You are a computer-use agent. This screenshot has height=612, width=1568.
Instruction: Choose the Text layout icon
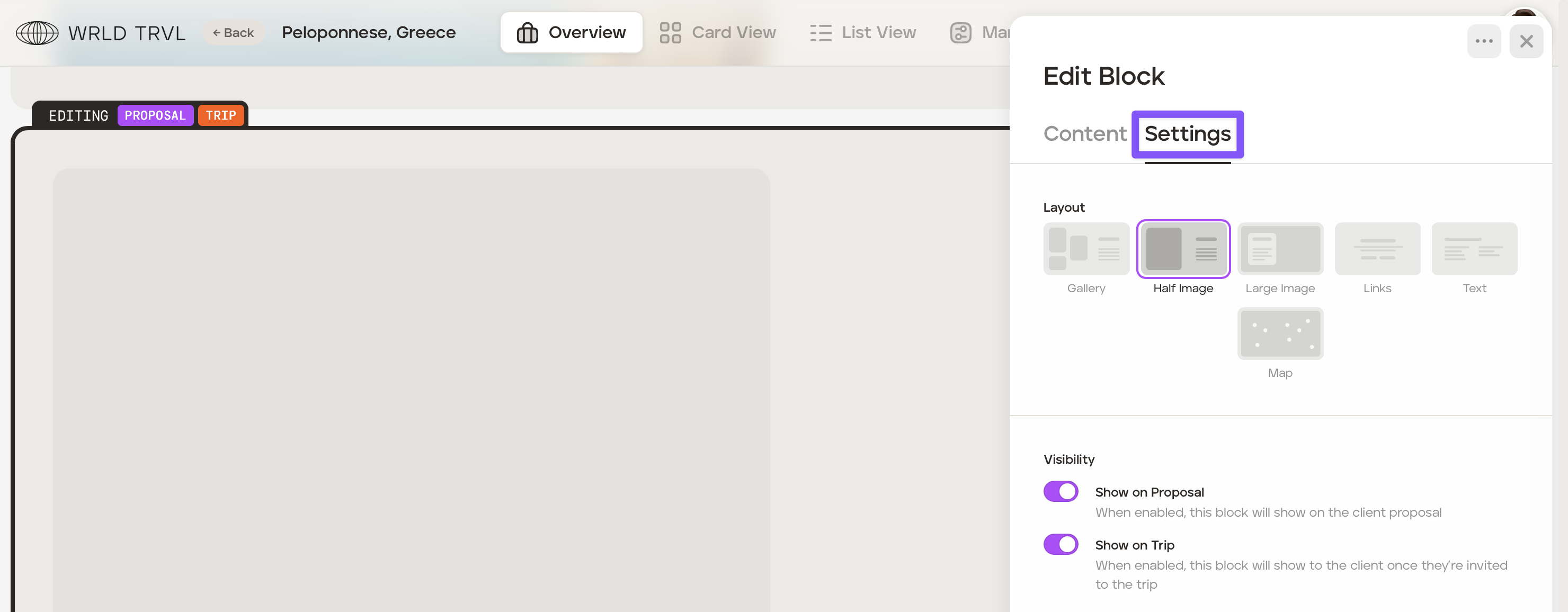[x=1474, y=249]
